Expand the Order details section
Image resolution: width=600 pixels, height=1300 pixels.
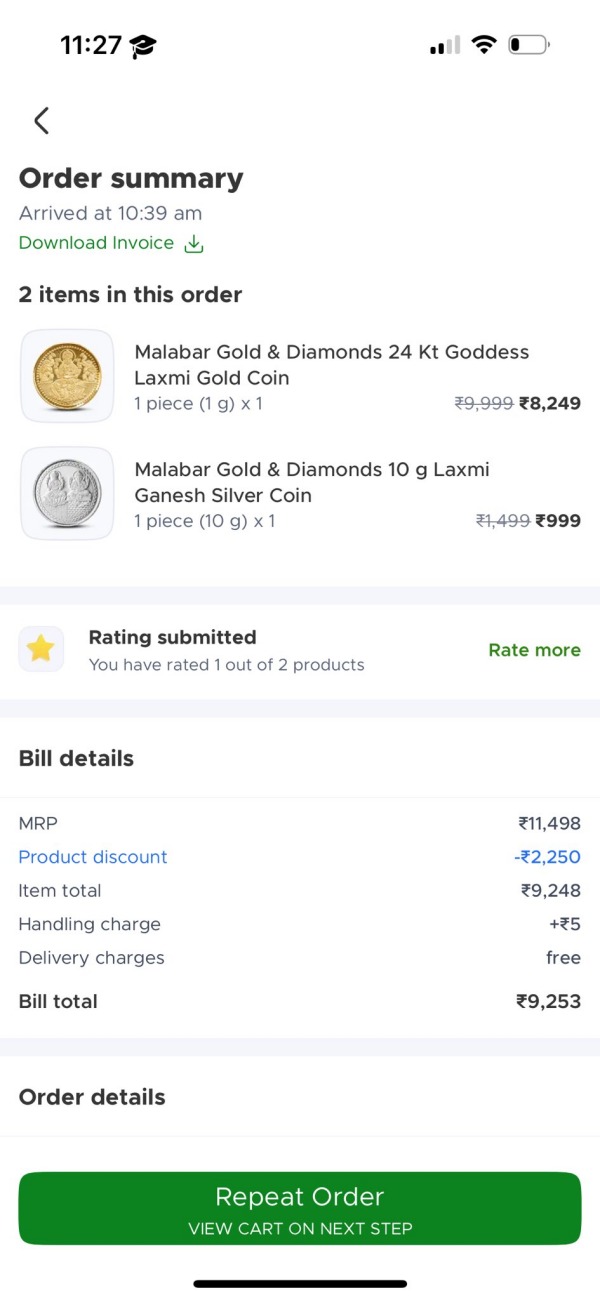(x=92, y=1096)
